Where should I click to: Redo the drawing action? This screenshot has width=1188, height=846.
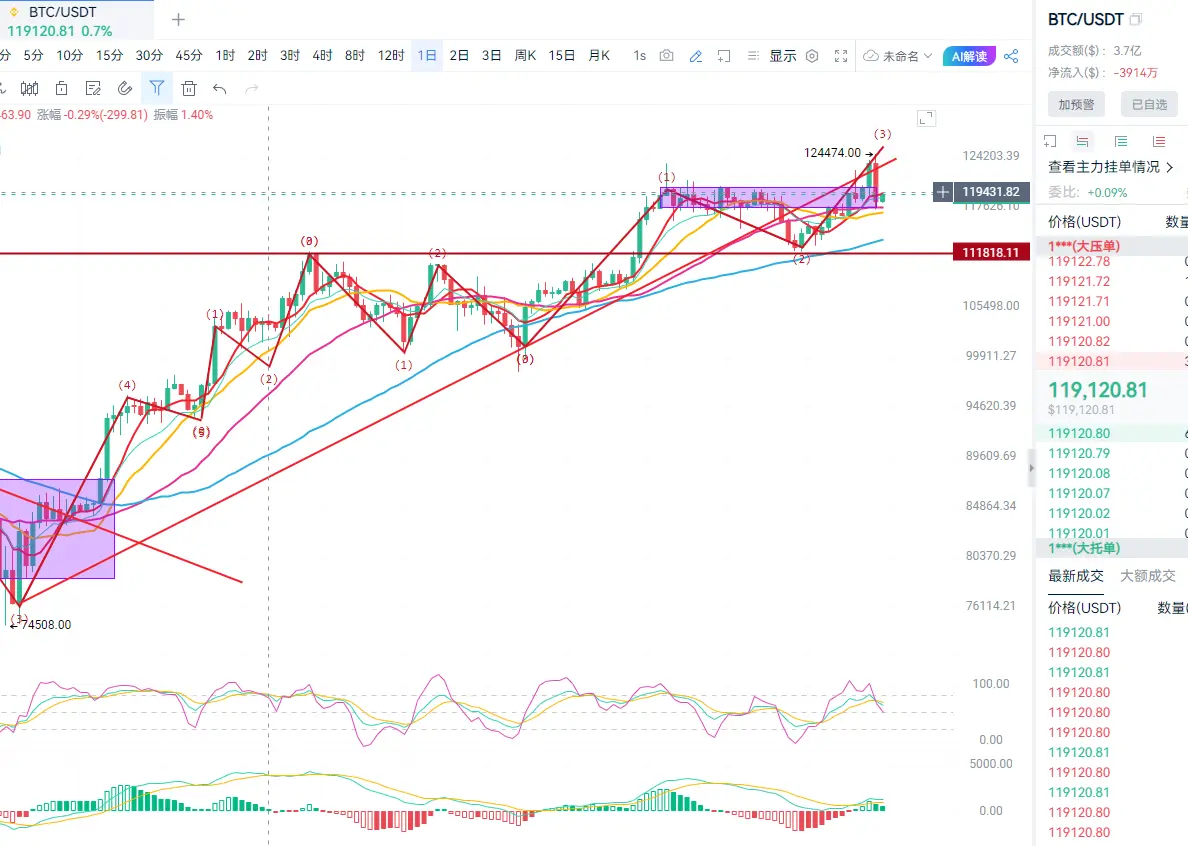(252, 89)
